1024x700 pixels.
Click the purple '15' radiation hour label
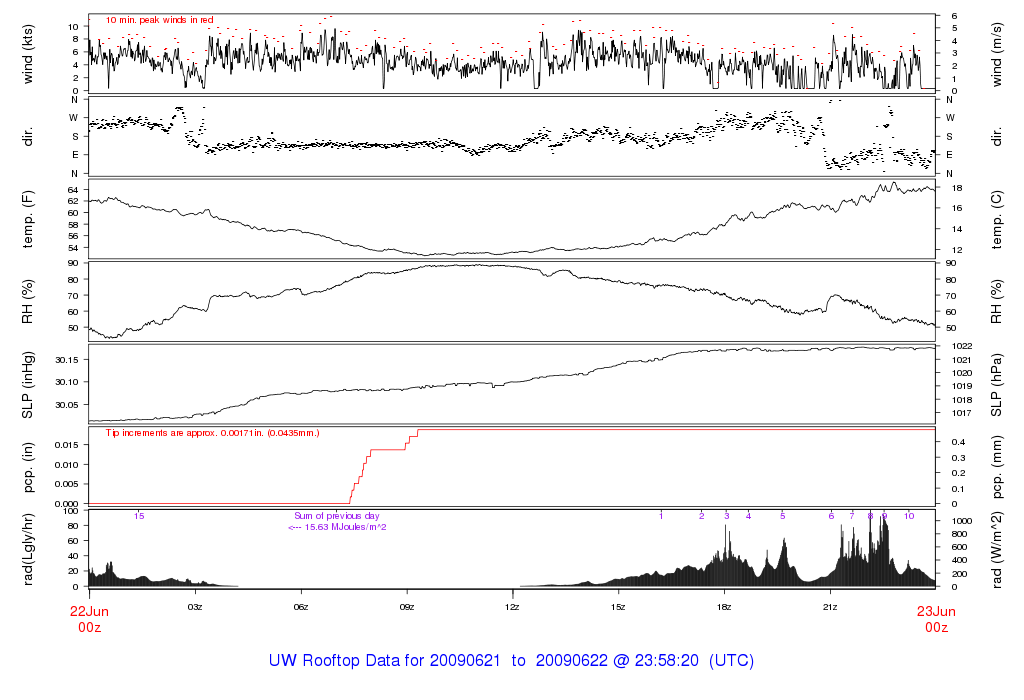pyautogui.click(x=139, y=516)
